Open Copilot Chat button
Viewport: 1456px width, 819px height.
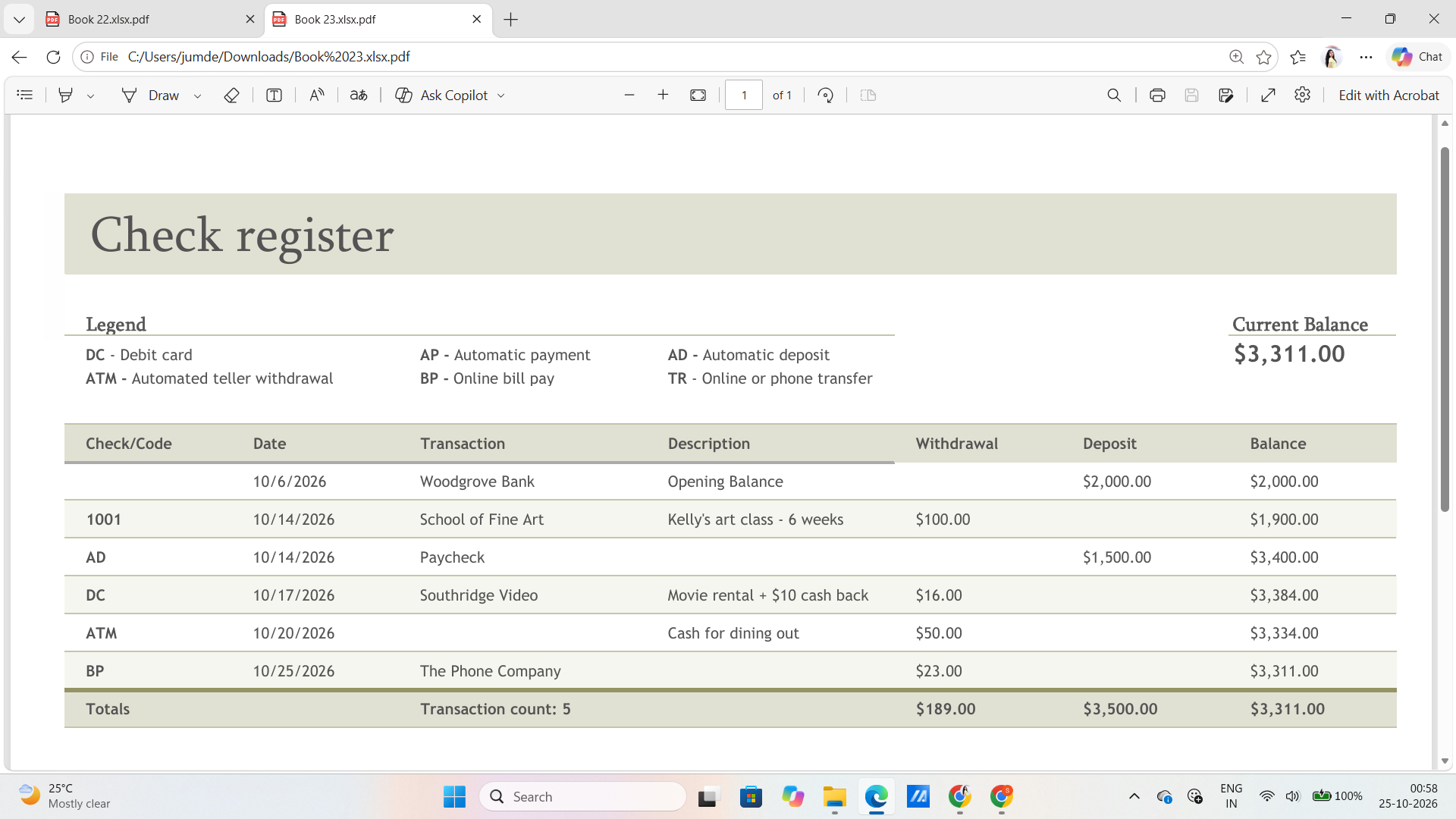pyautogui.click(x=1417, y=57)
